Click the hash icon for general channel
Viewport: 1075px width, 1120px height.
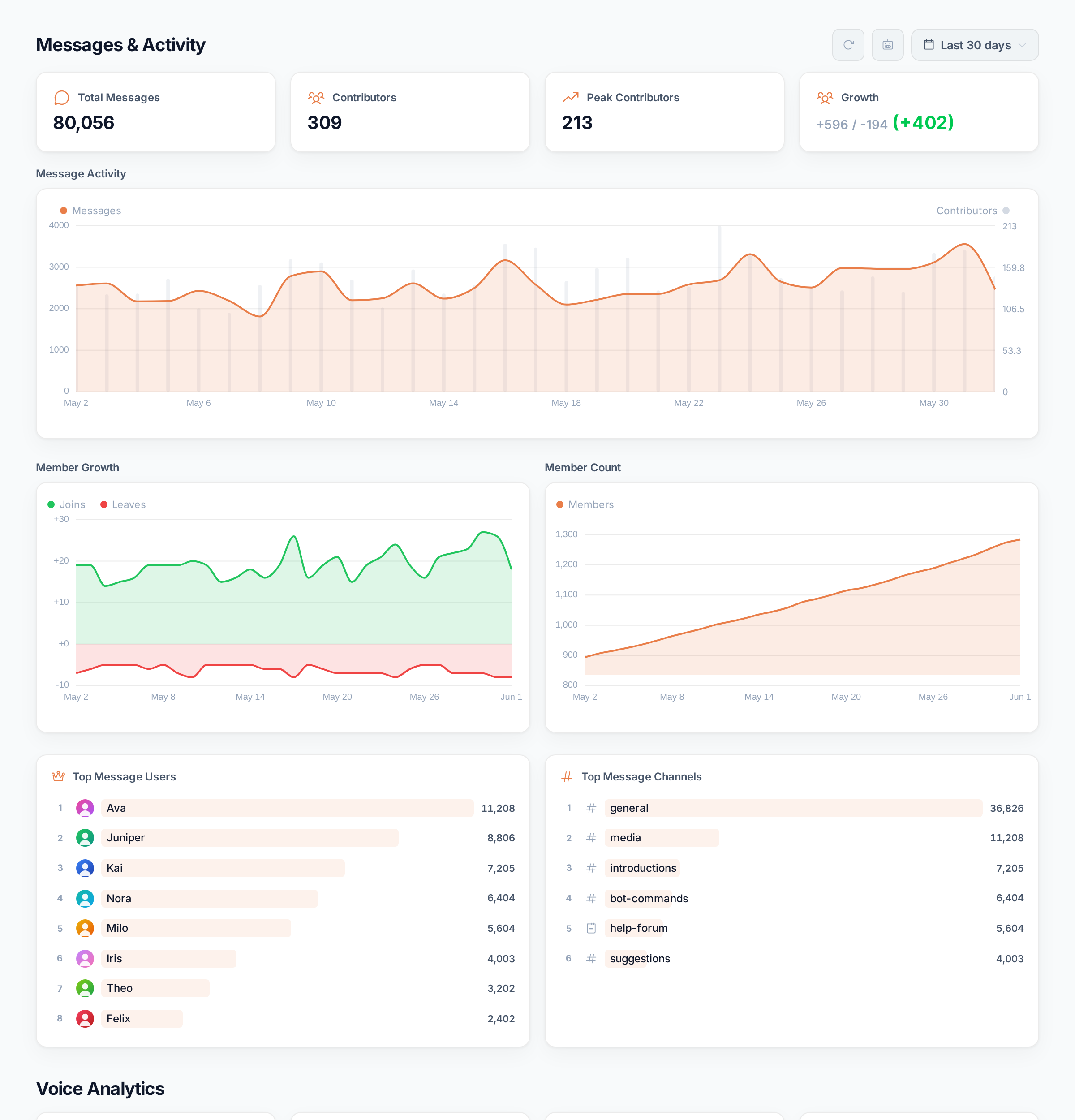pyautogui.click(x=591, y=808)
